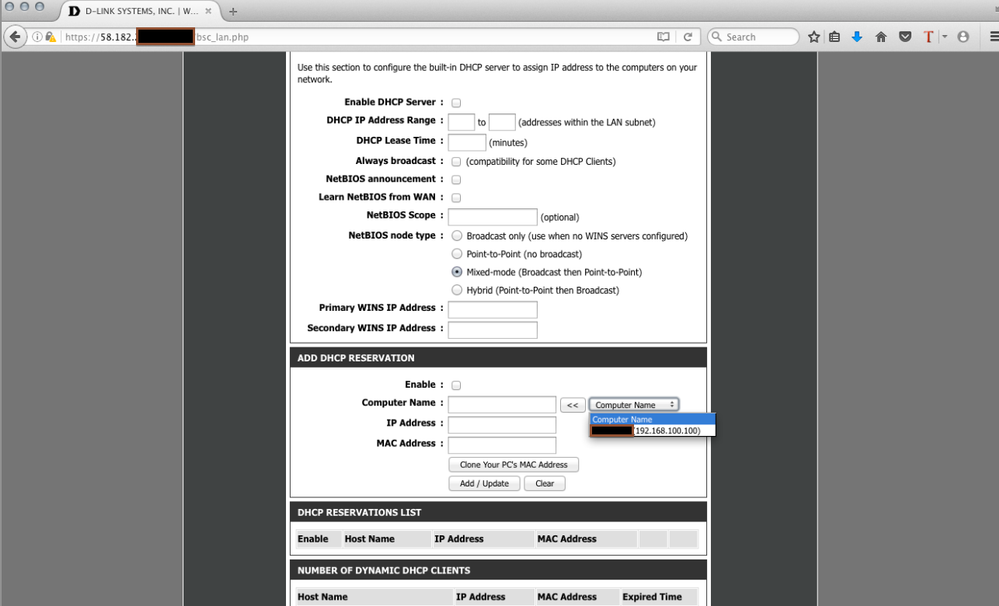Click the browser Search box
The image size is (999, 606).
tap(753, 37)
